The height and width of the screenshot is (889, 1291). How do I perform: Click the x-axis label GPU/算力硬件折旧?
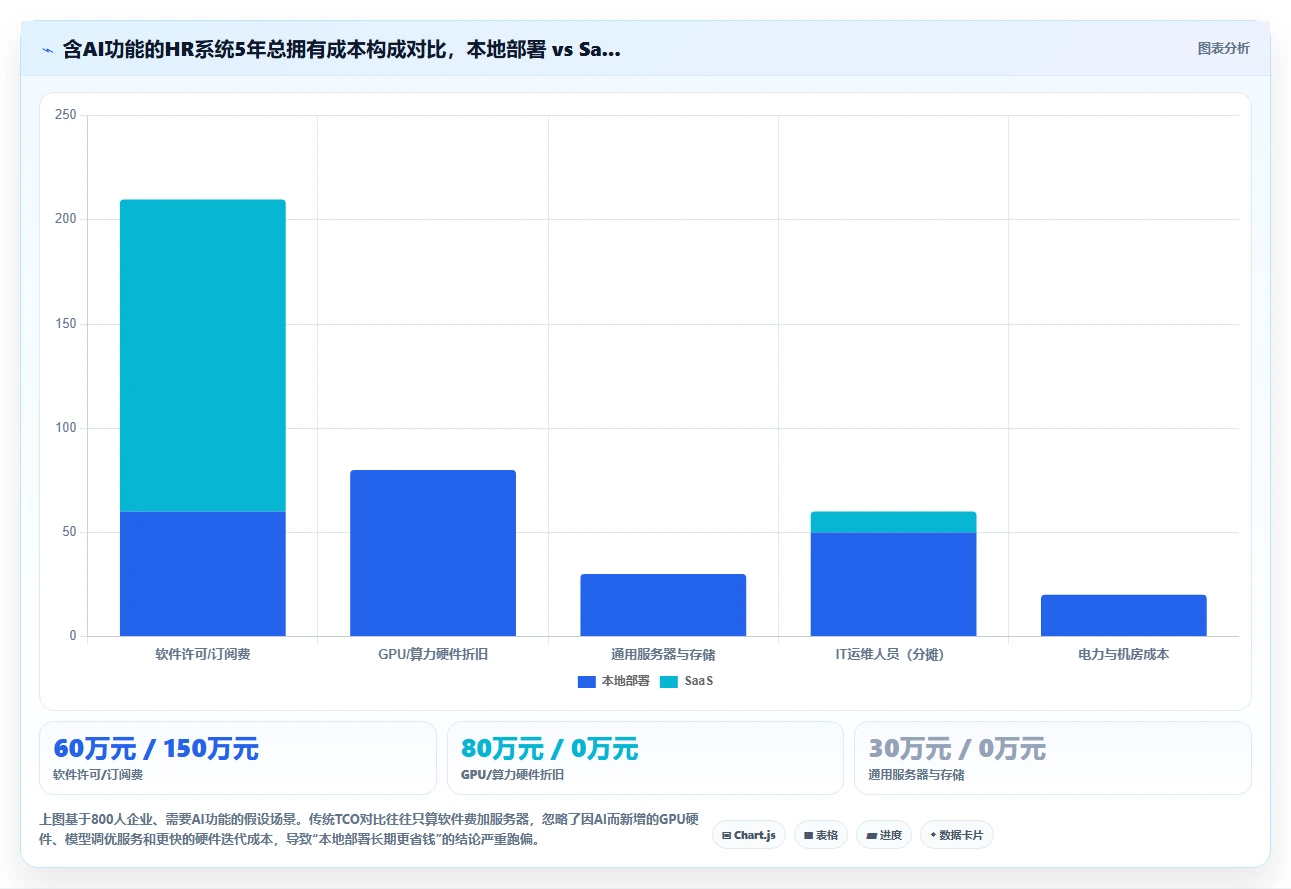433,654
